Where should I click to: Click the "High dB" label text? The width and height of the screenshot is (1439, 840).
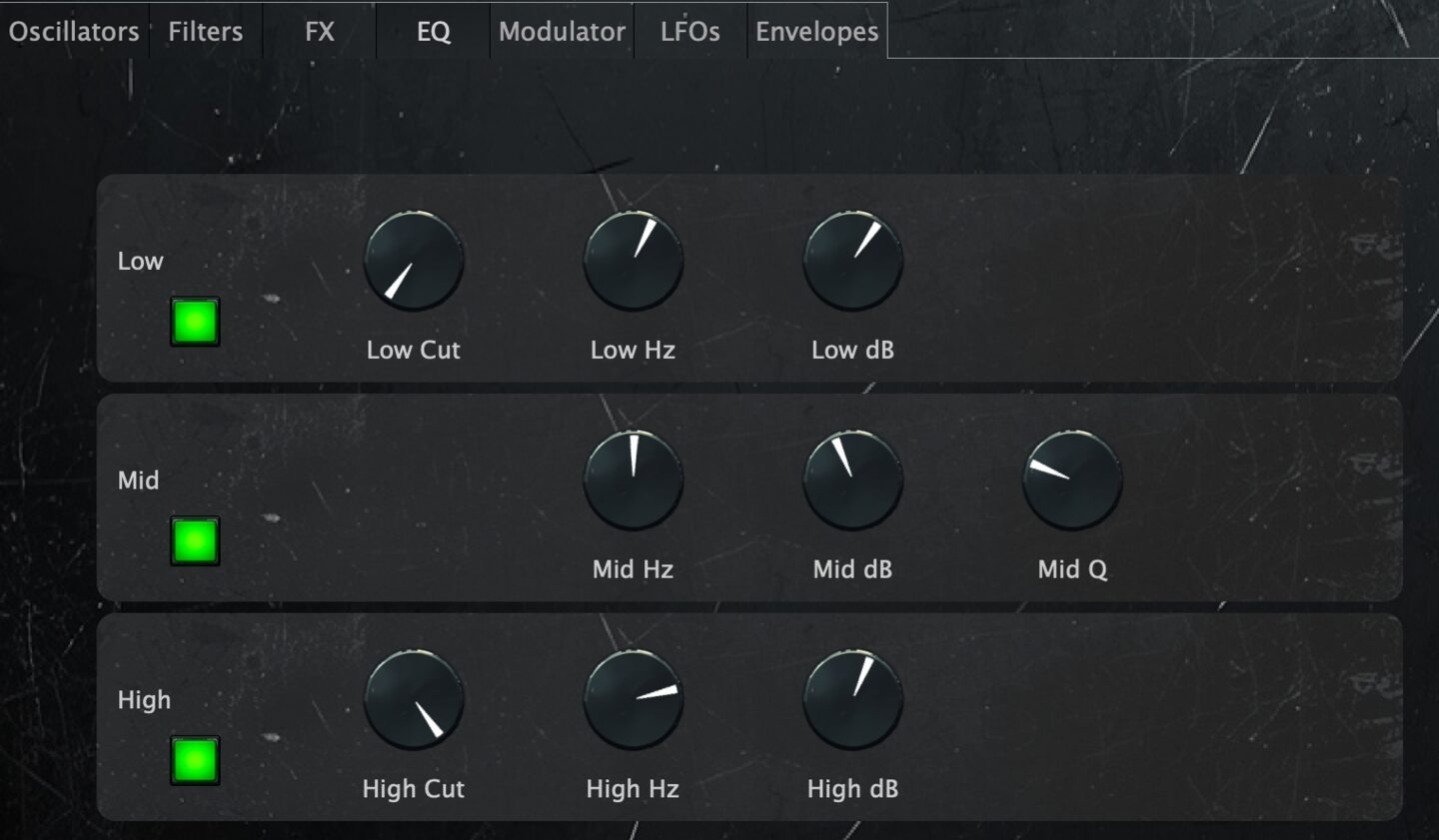[x=852, y=789]
